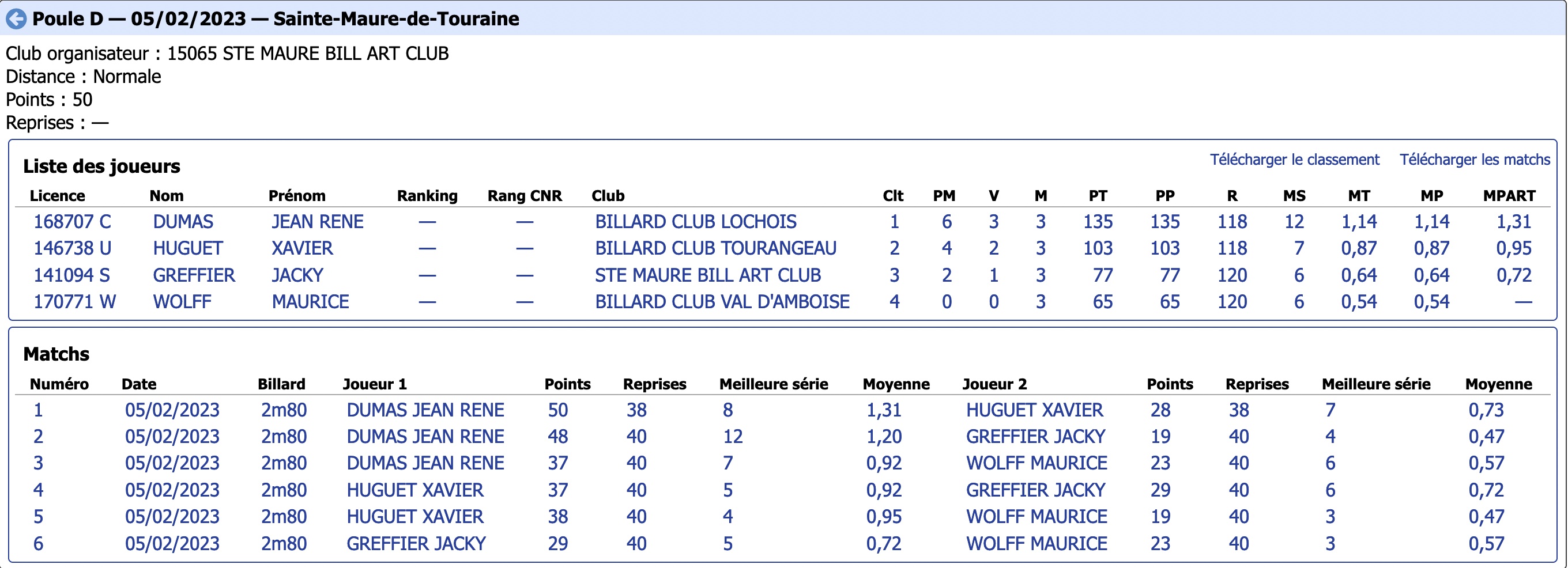1568x568 pixels.
Task: Download the ranking via Télécharger le classement
Action: (x=1294, y=160)
